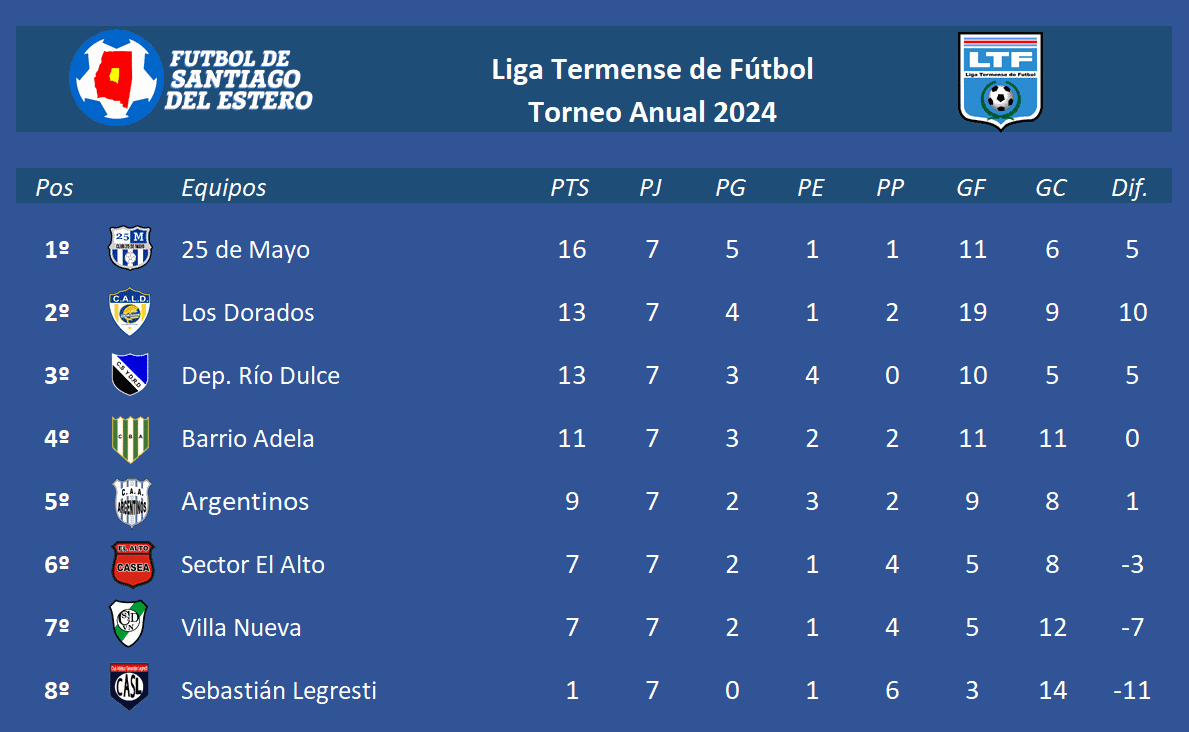Click the Argentinos club crest
This screenshot has width=1189, height=732.
click(x=131, y=502)
